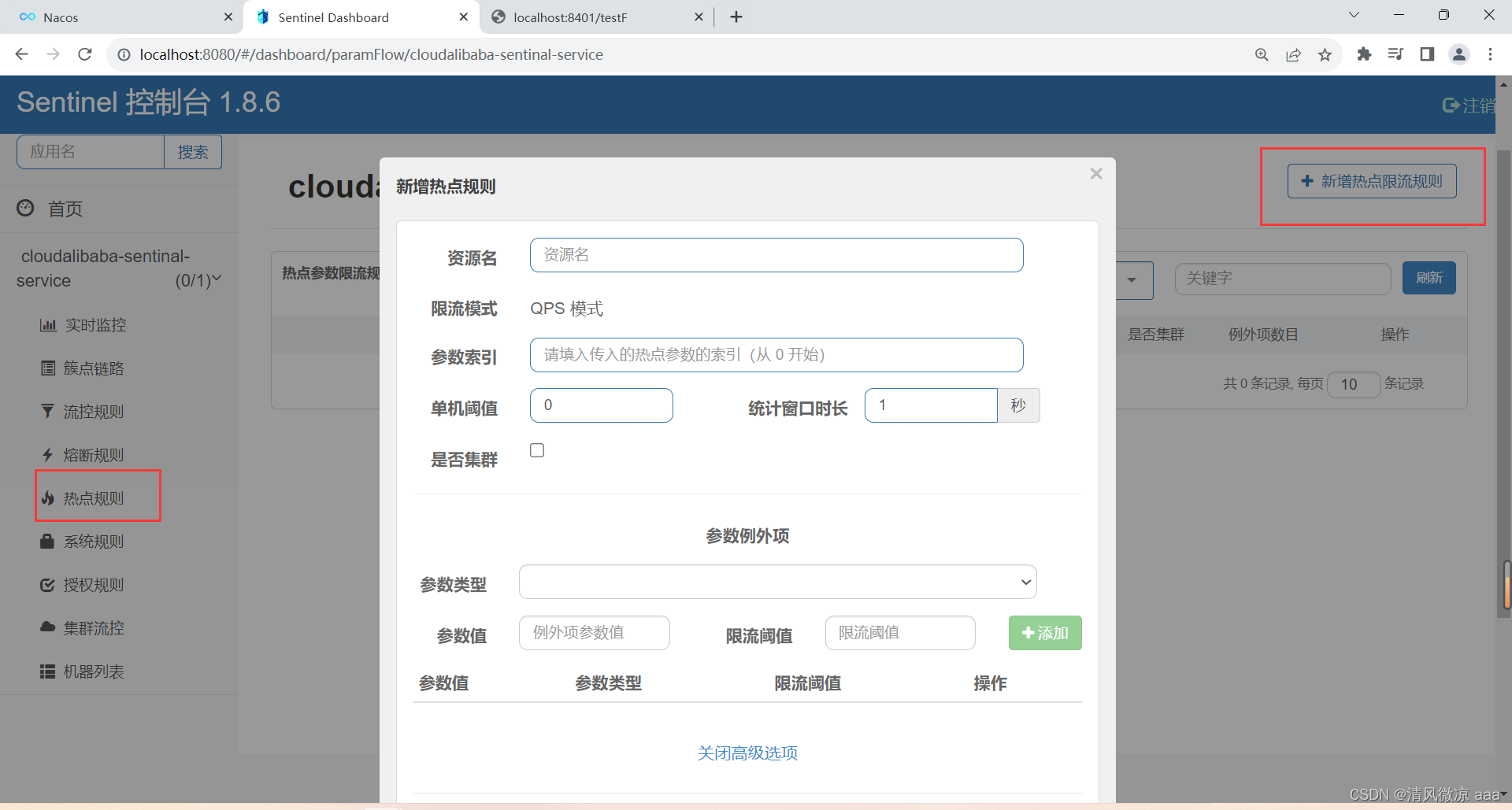Close the 新增热点规则 dialog with X
1512x810 pixels.
coord(1096,174)
